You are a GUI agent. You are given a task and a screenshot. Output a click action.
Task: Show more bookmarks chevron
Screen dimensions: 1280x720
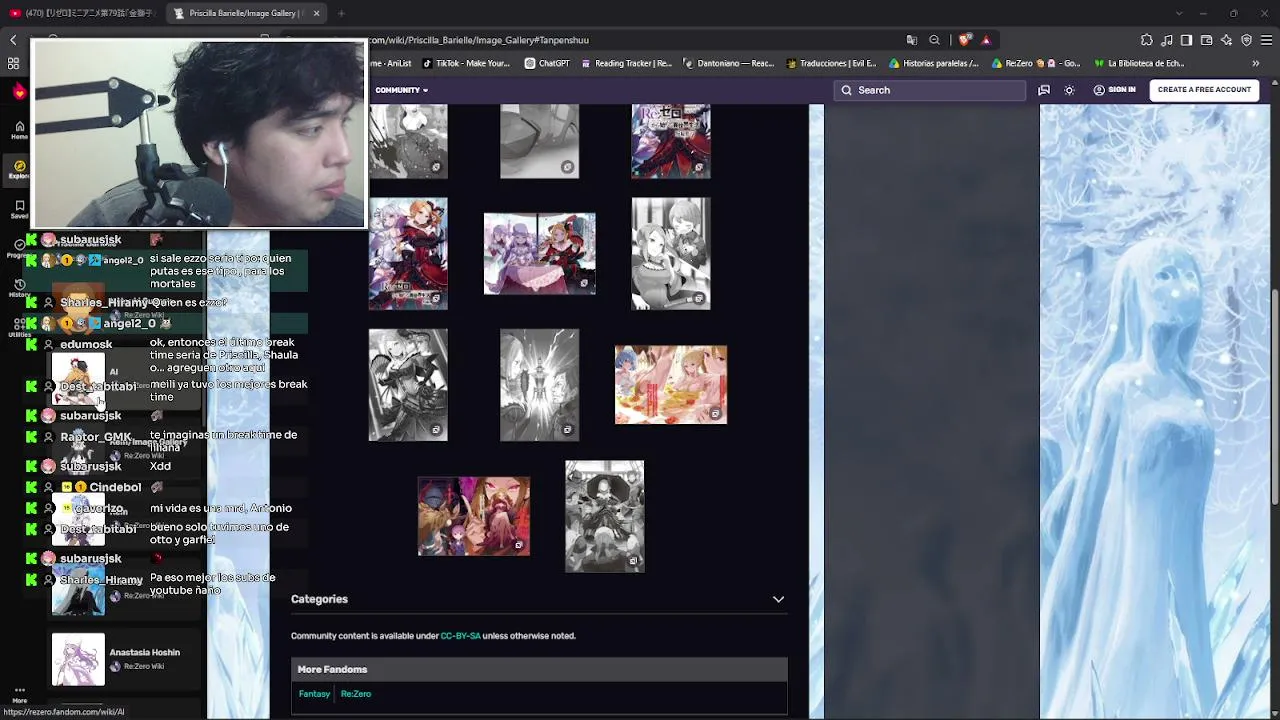pos(1256,63)
